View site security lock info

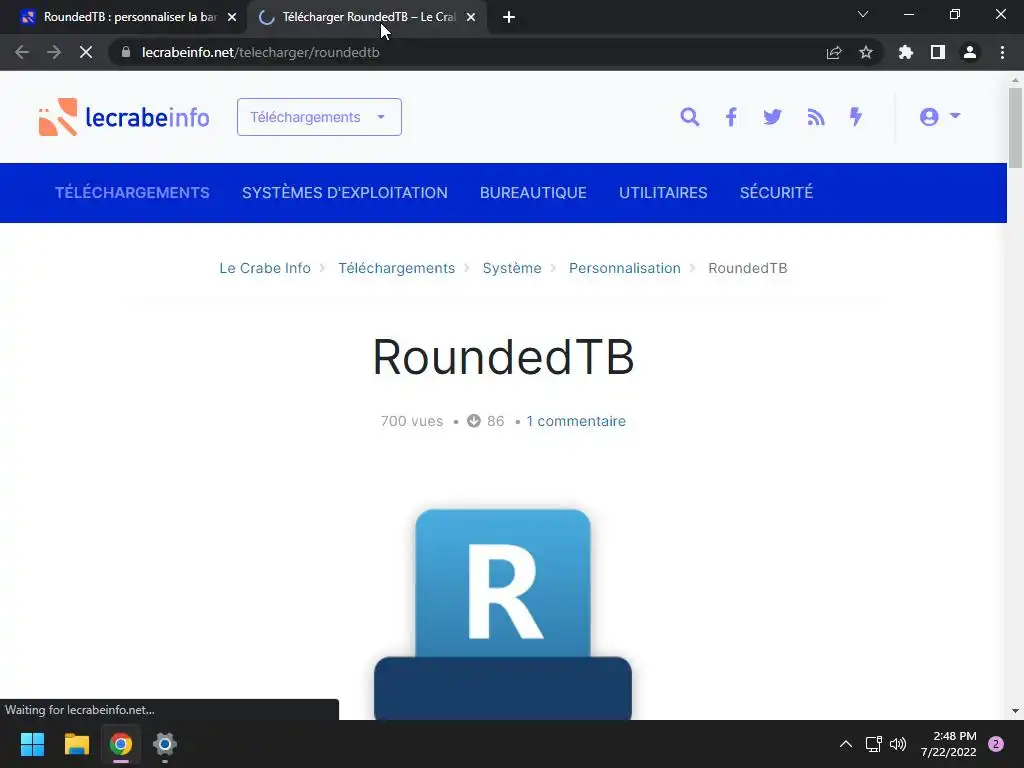126,52
